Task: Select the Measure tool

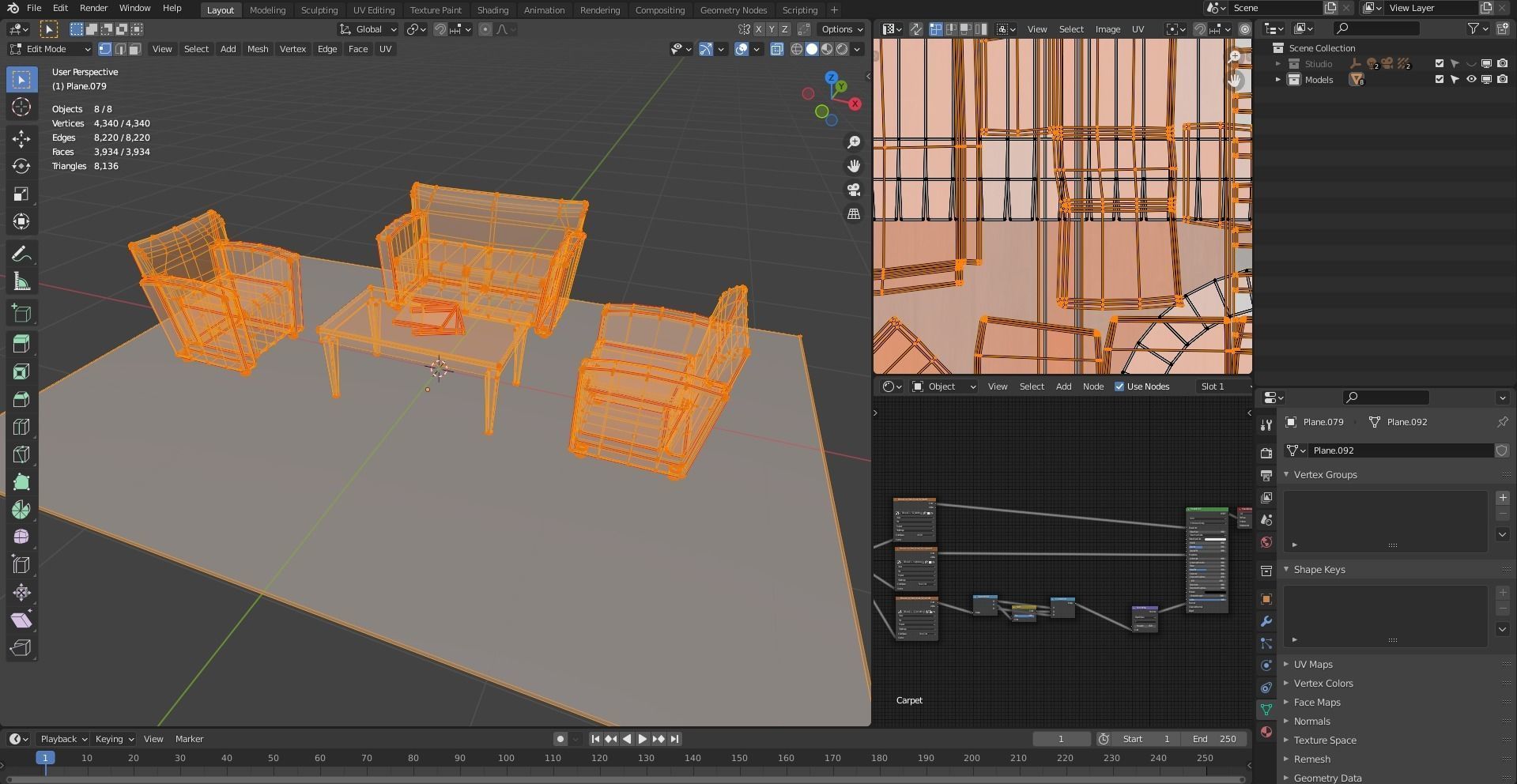Action: pos(21,282)
